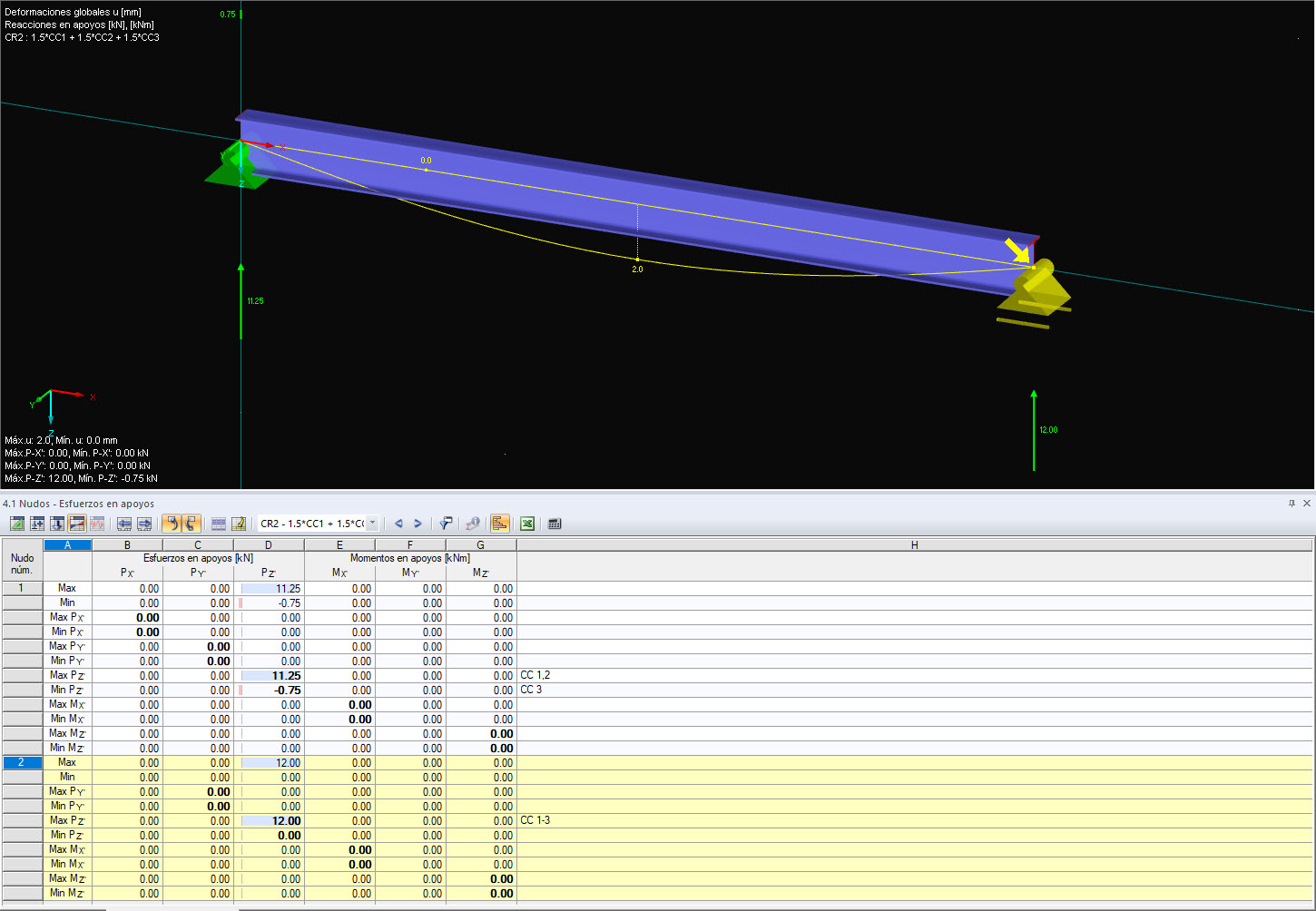1316x911 pixels.
Task: Click the bold -0.75 value in Min Pz' row
Action: pos(288,691)
